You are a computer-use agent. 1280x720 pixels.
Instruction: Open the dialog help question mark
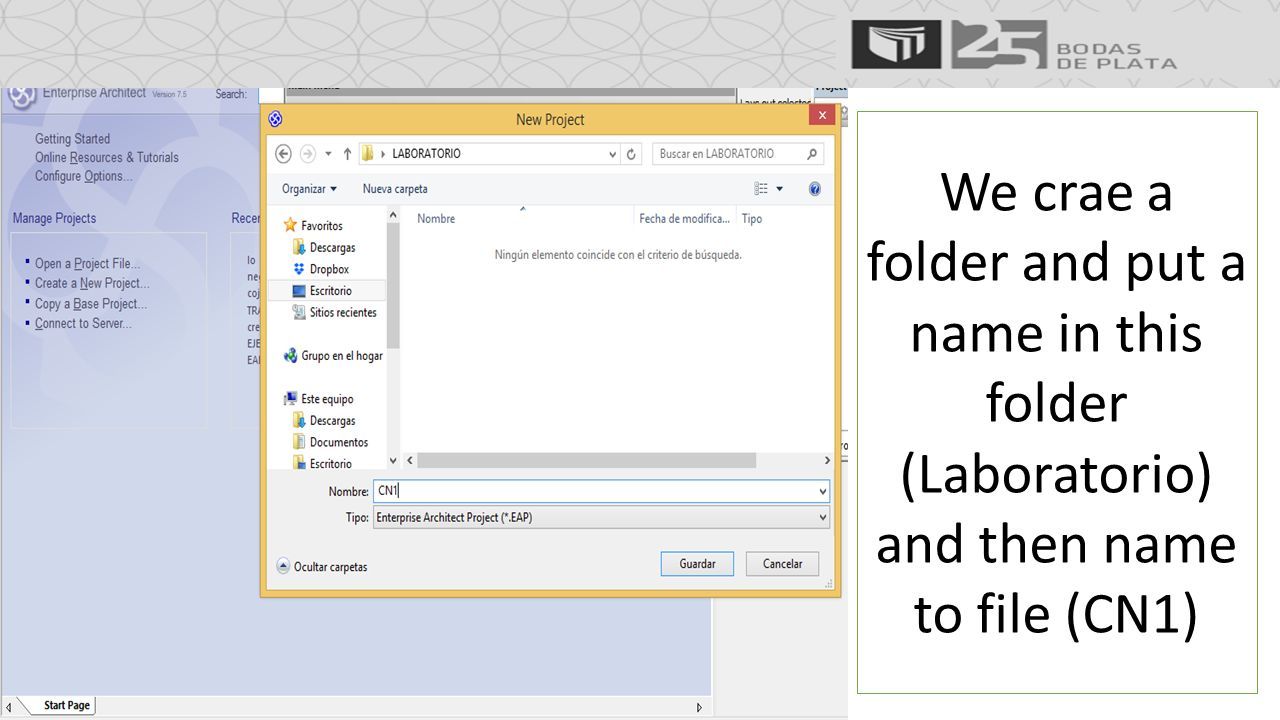[815, 189]
